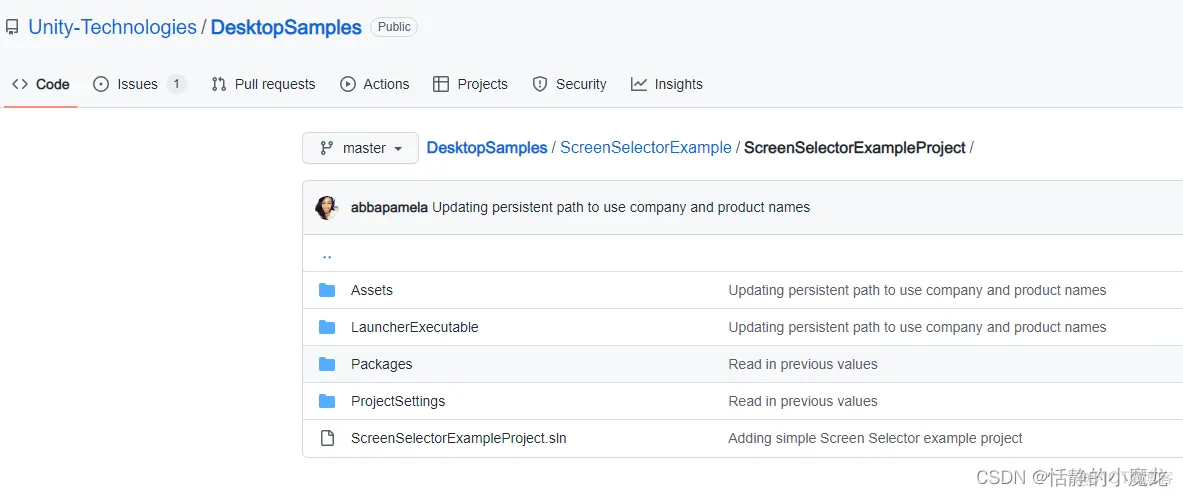Click the Issues counter badge showing 1

177,85
